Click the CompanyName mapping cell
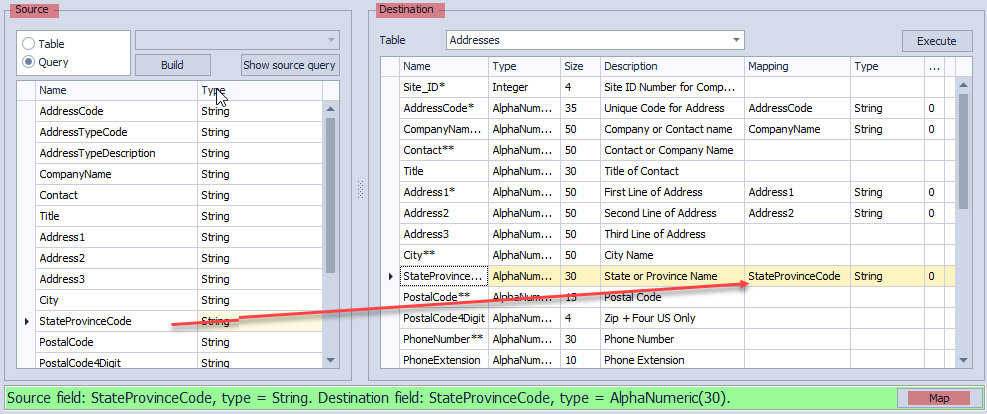Screen dimensions: 987x414 tap(798, 129)
